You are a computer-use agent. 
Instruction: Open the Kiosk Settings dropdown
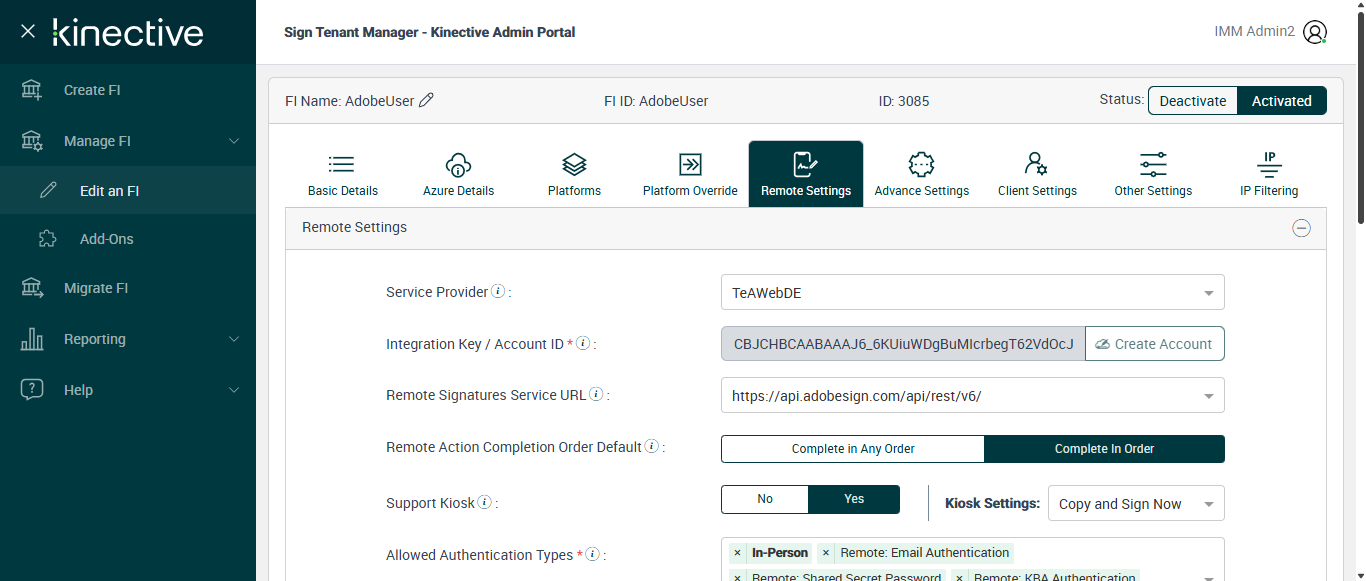(x=1136, y=504)
